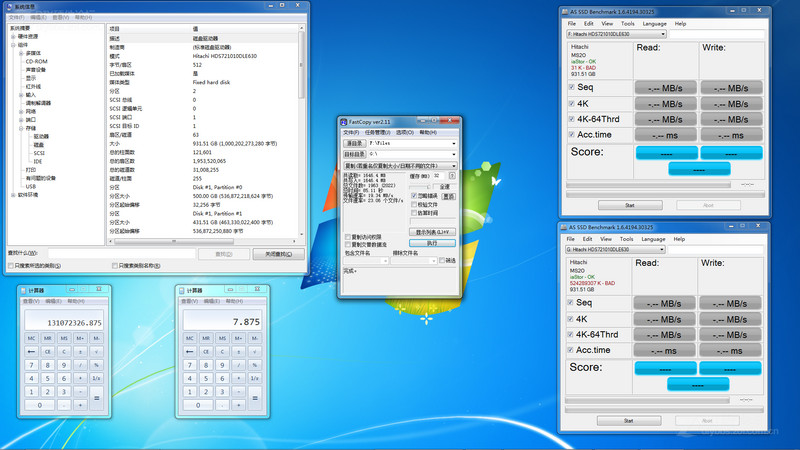Image resolution: width=800 pixels, height=450 pixels.
Task: Open FastCopy copy mode dropdown
Action: coord(453,166)
